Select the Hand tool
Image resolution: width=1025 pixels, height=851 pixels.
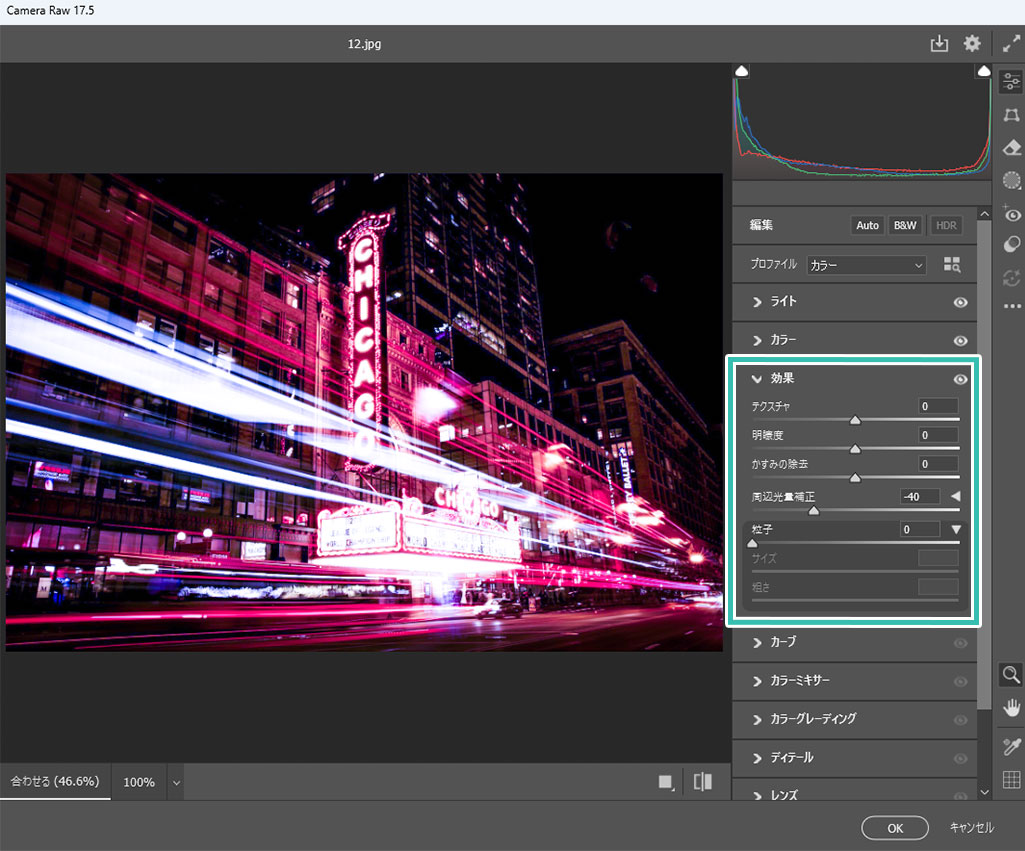coord(1011,707)
